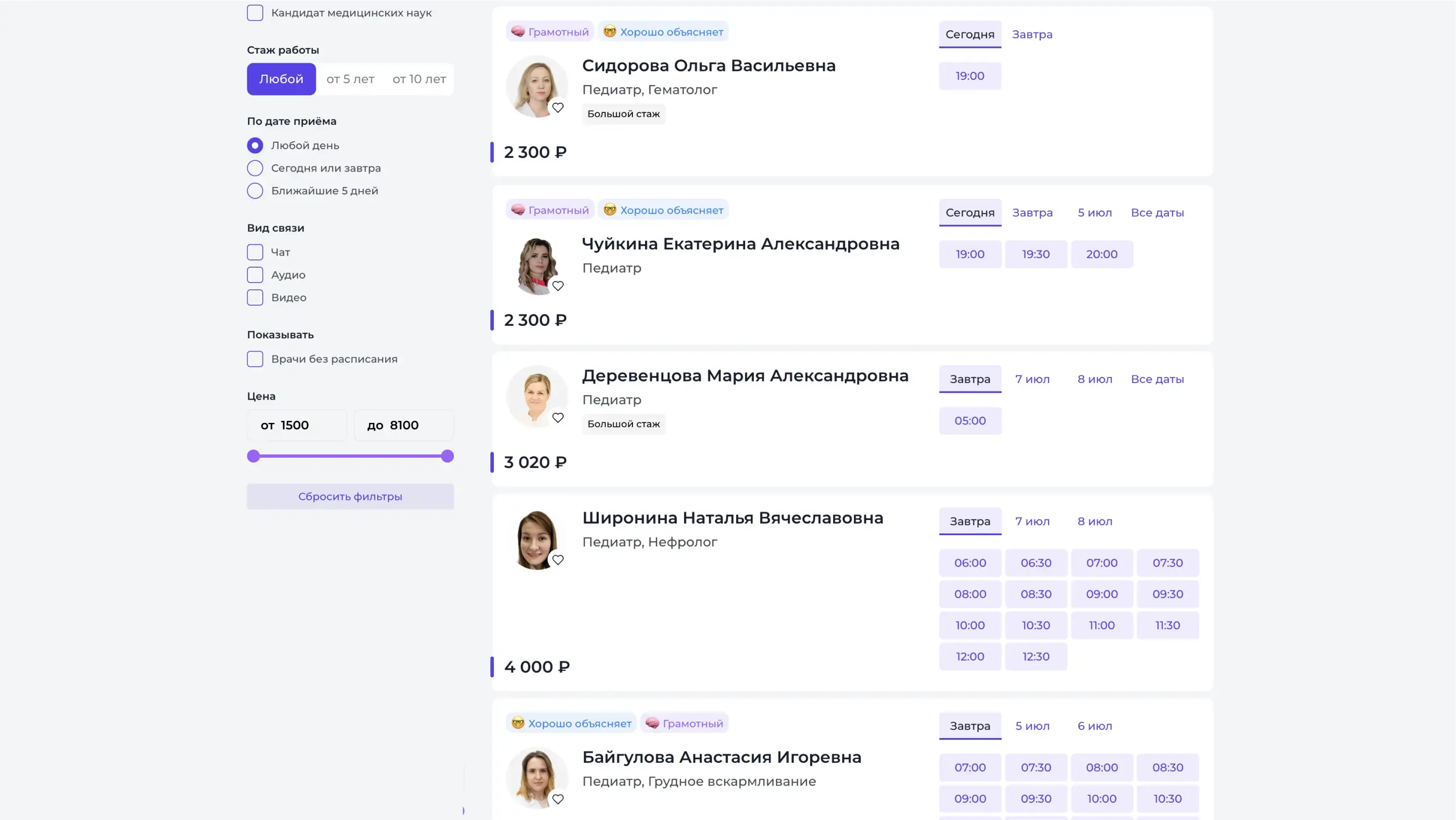Book the 19:30 slot with Чуйкина
1456x820 pixels.
pos(1035,254)
